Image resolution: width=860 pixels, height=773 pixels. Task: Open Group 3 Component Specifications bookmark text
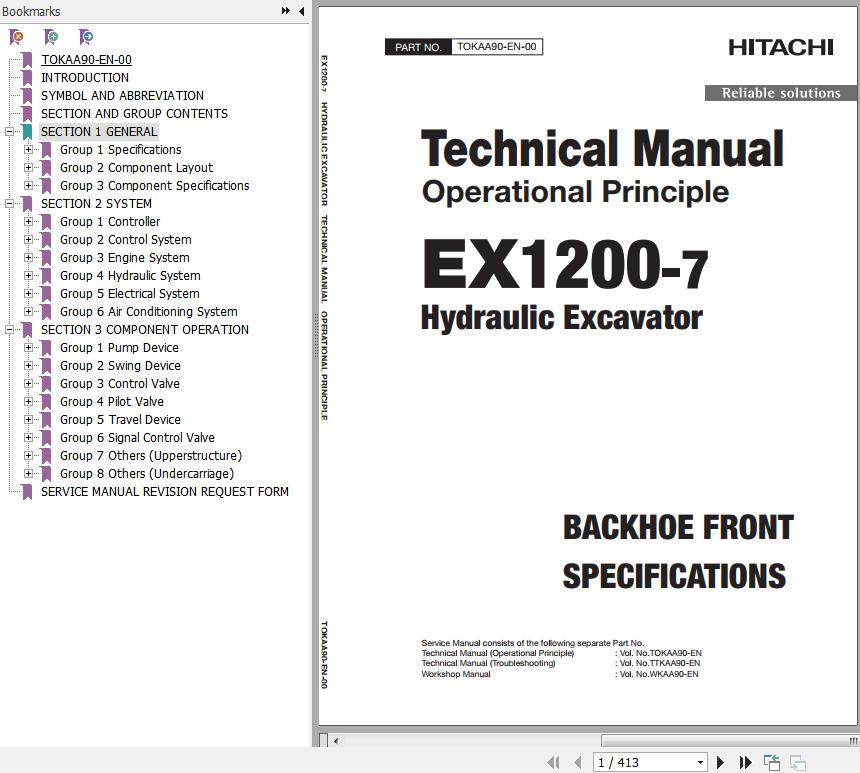(155, 185)
